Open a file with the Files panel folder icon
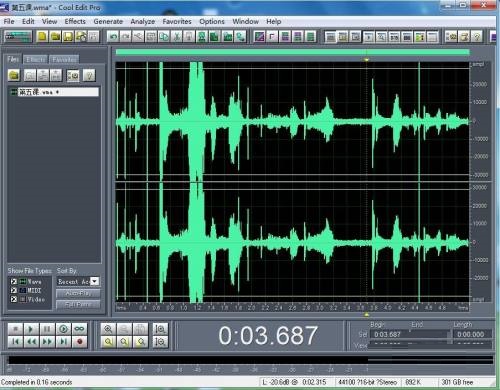 pyautogui.click(x=14, y=75)
